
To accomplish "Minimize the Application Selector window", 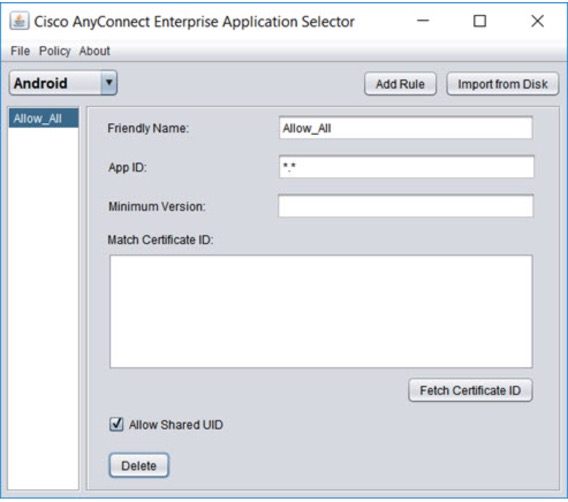I will coord(423,21).
